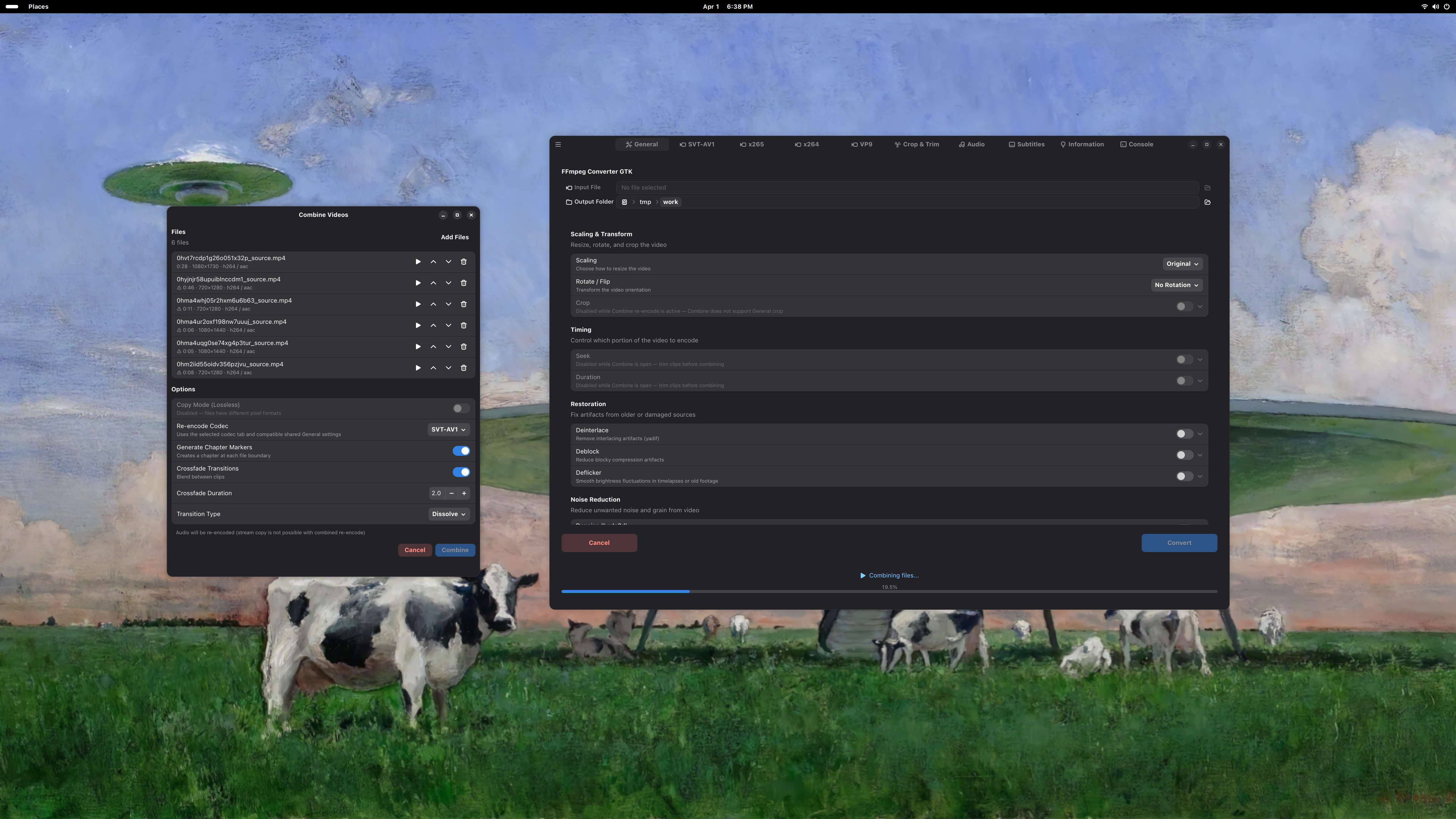The height and width of the screenshot is (819, 1456).
Task: Browse for input file with folder icon
Action: click(1207, 188)
